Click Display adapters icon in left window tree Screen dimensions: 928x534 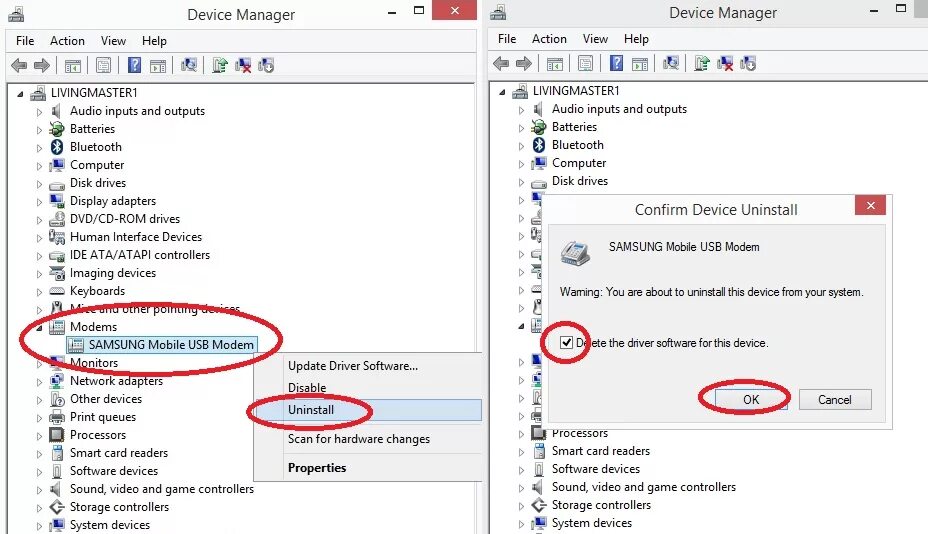57,201
